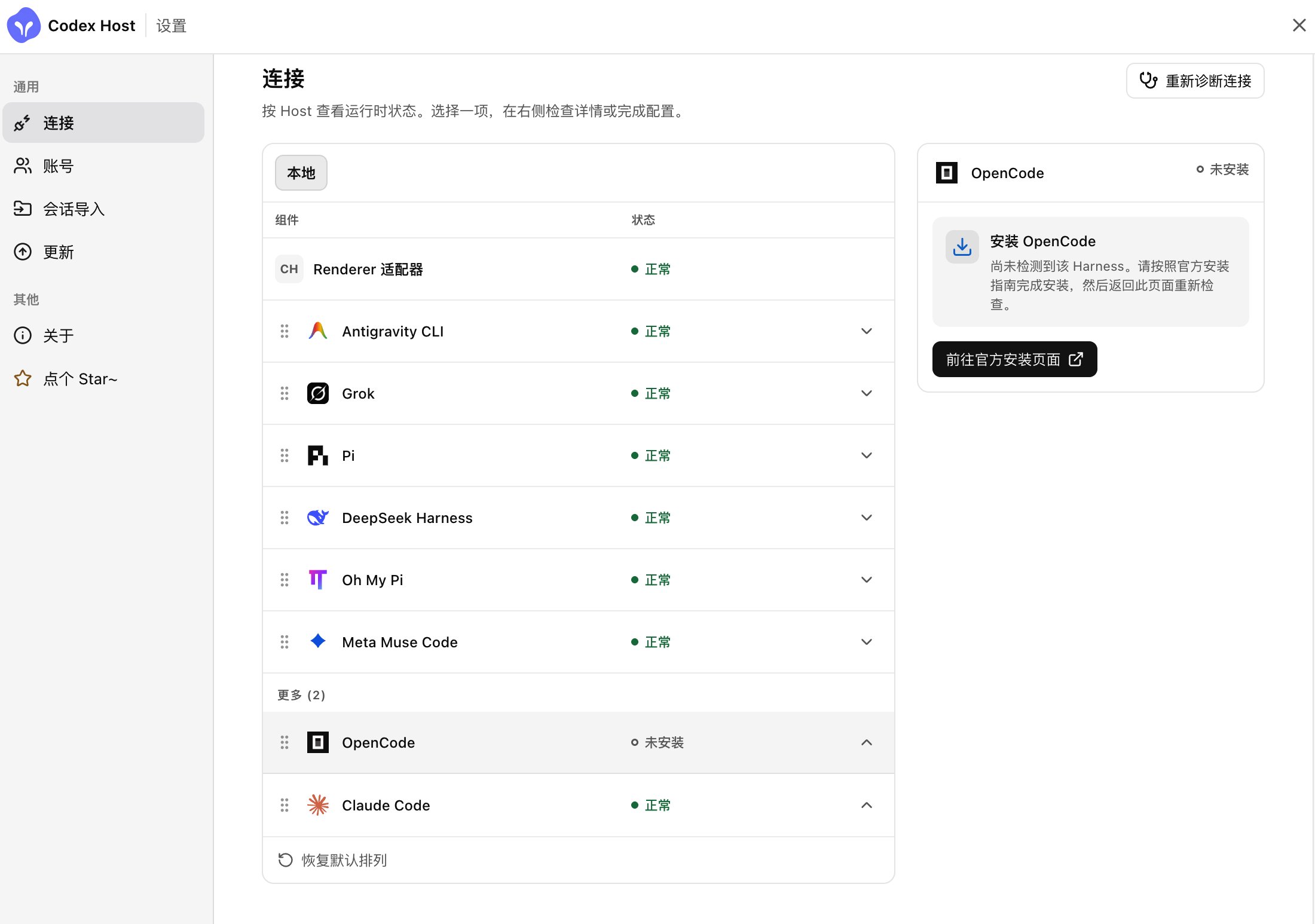Expand the Antigravity CLI row chevron
The image size is (1315, 924).
pos(867,331)
